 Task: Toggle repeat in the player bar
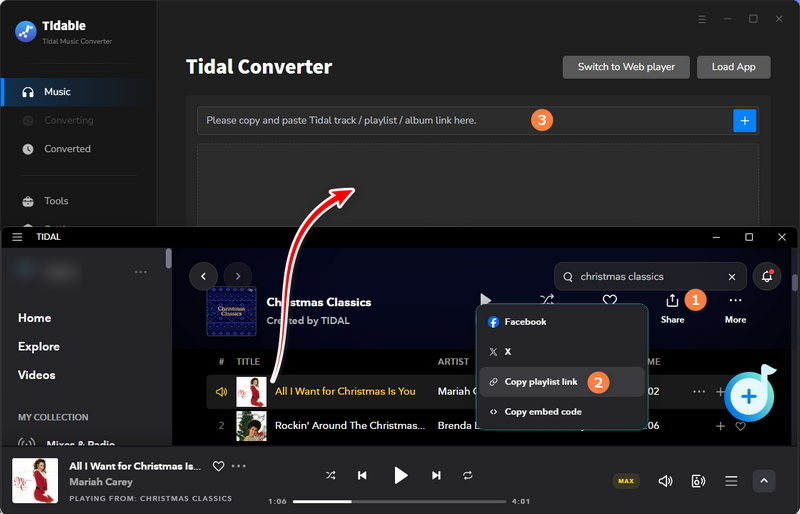coord(467,476)
